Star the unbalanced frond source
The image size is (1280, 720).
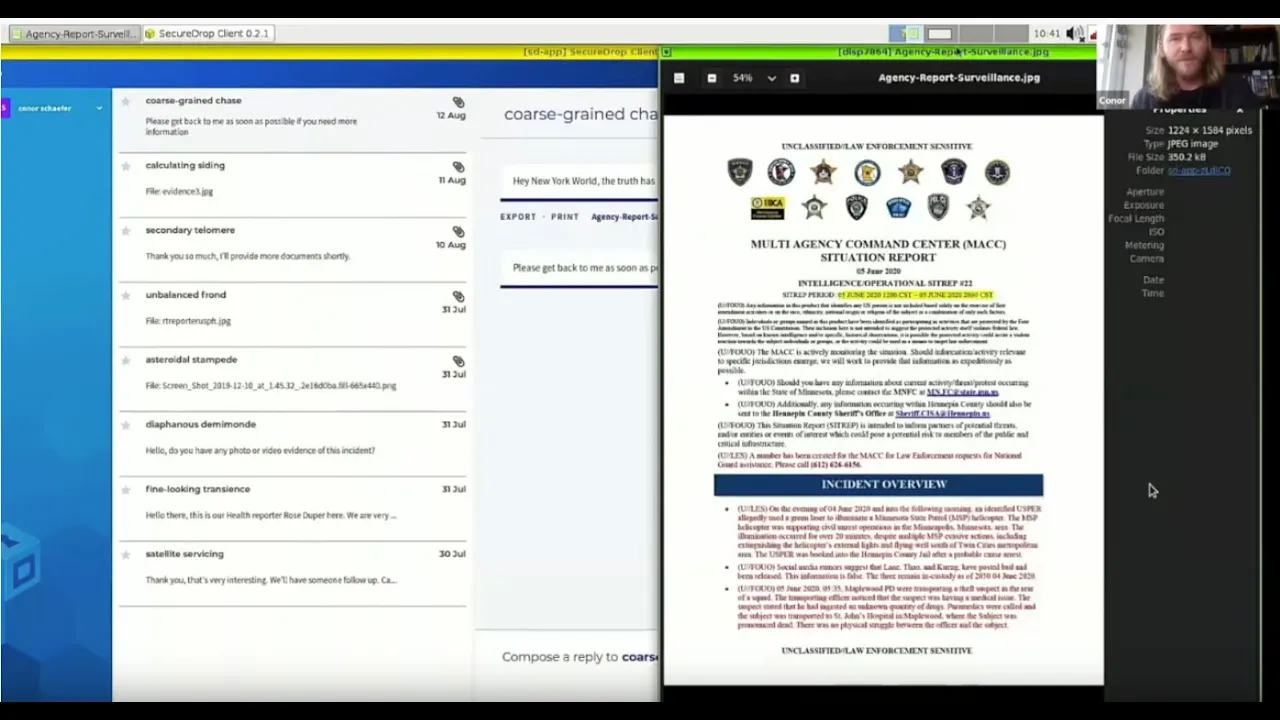[126, 296]
